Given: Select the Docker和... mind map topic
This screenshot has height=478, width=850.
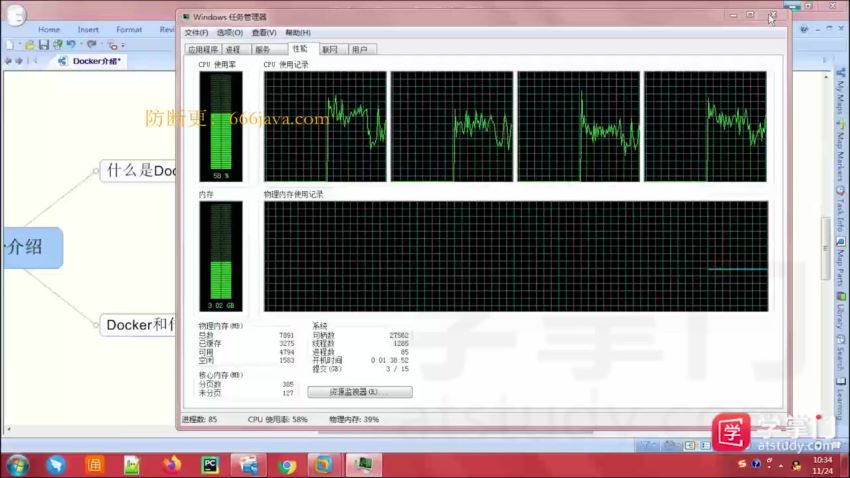Looking at the screenshot, I should point(139,325).
